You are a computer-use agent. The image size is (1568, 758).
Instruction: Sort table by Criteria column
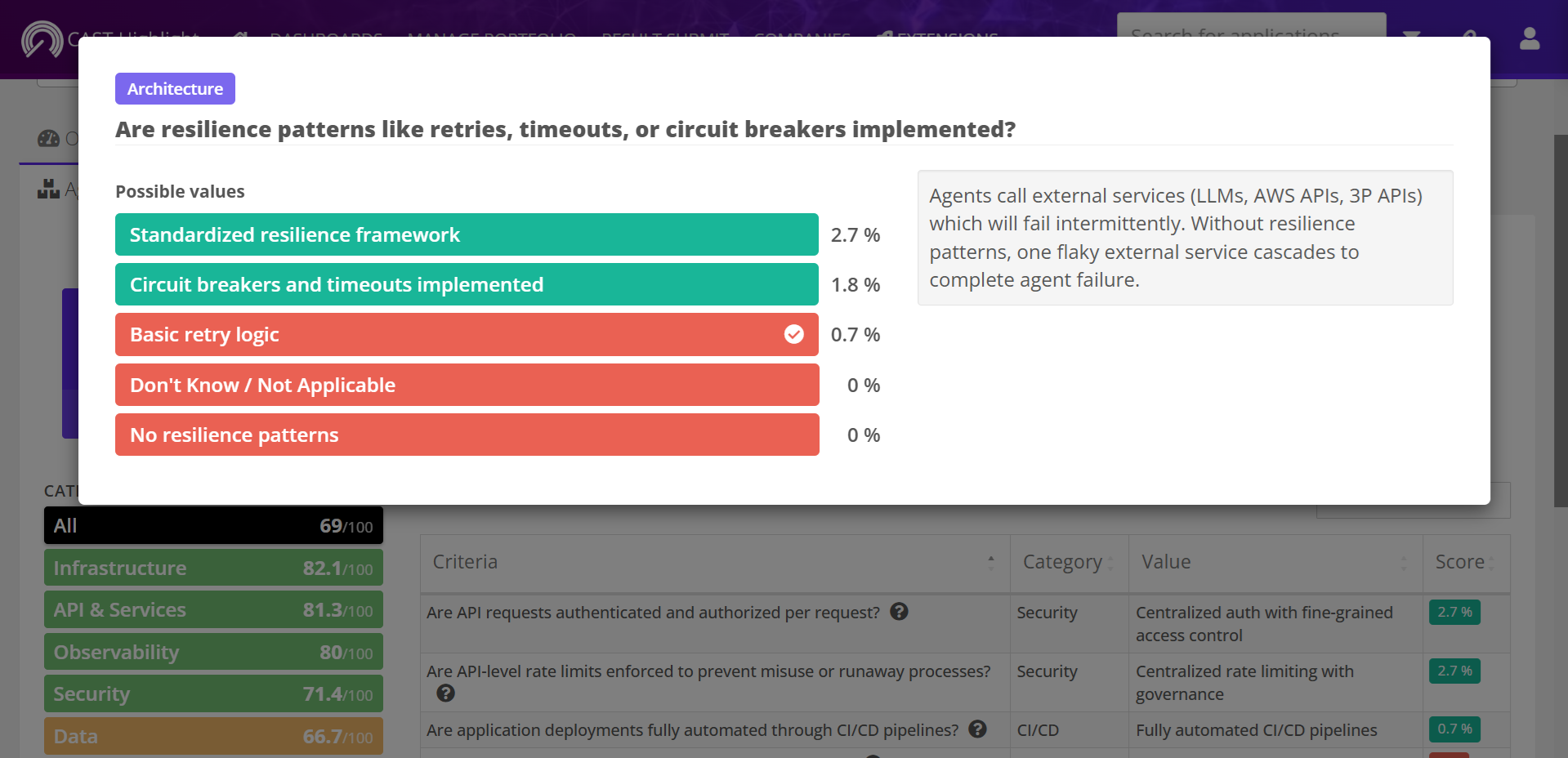[x=715, y=562]
